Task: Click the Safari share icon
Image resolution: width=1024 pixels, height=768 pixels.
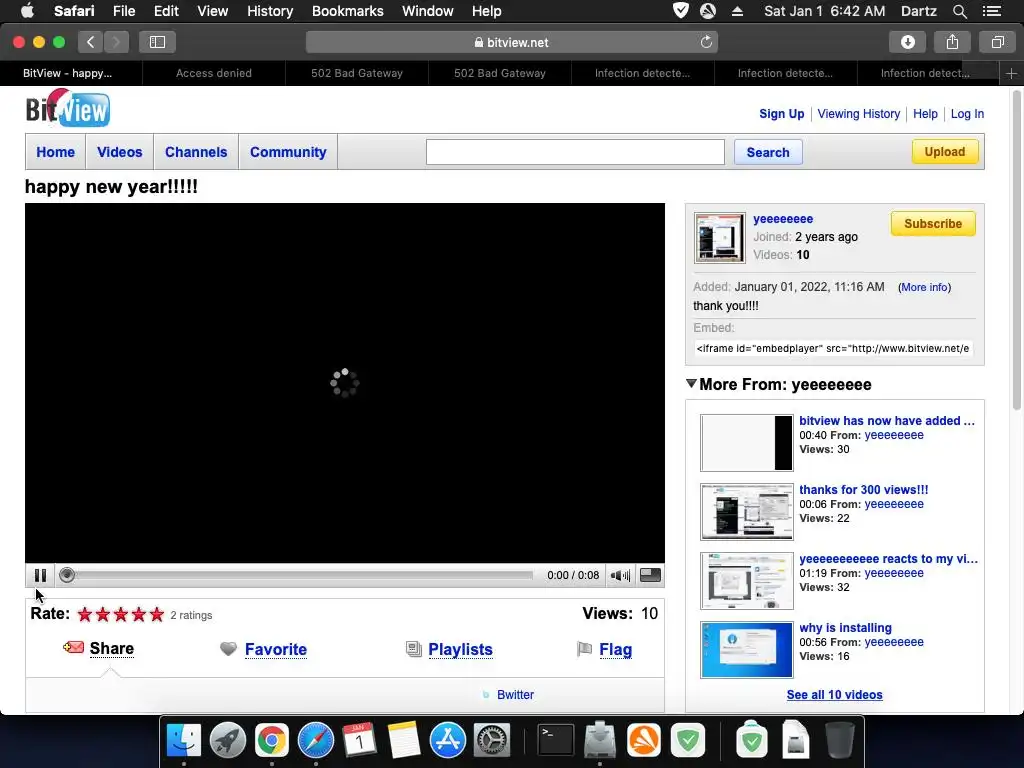Action: tap(952, 42)
